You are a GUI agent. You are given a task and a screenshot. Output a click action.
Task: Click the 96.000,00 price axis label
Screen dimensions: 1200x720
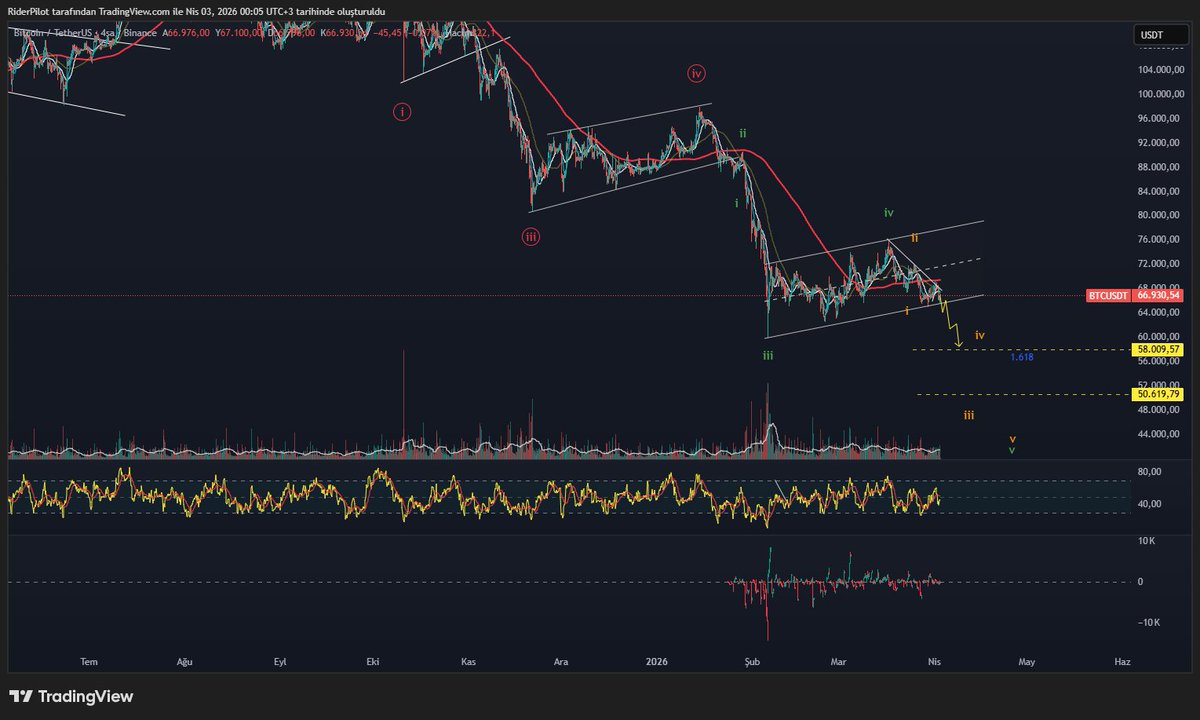[1161, 118]
